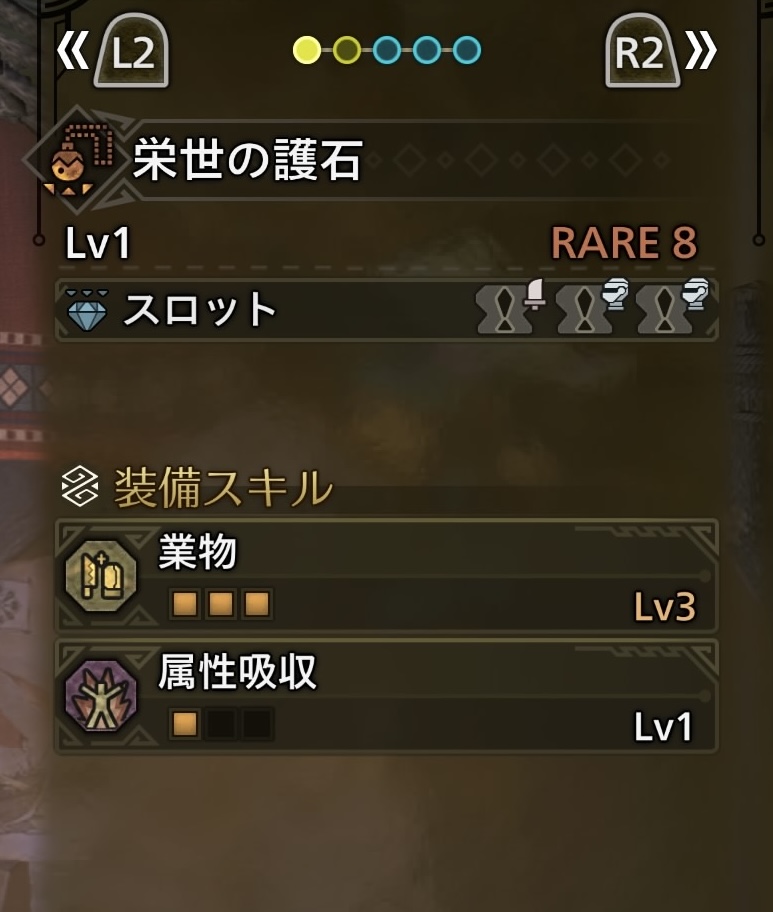Go to next page with R2

(642, 51)
